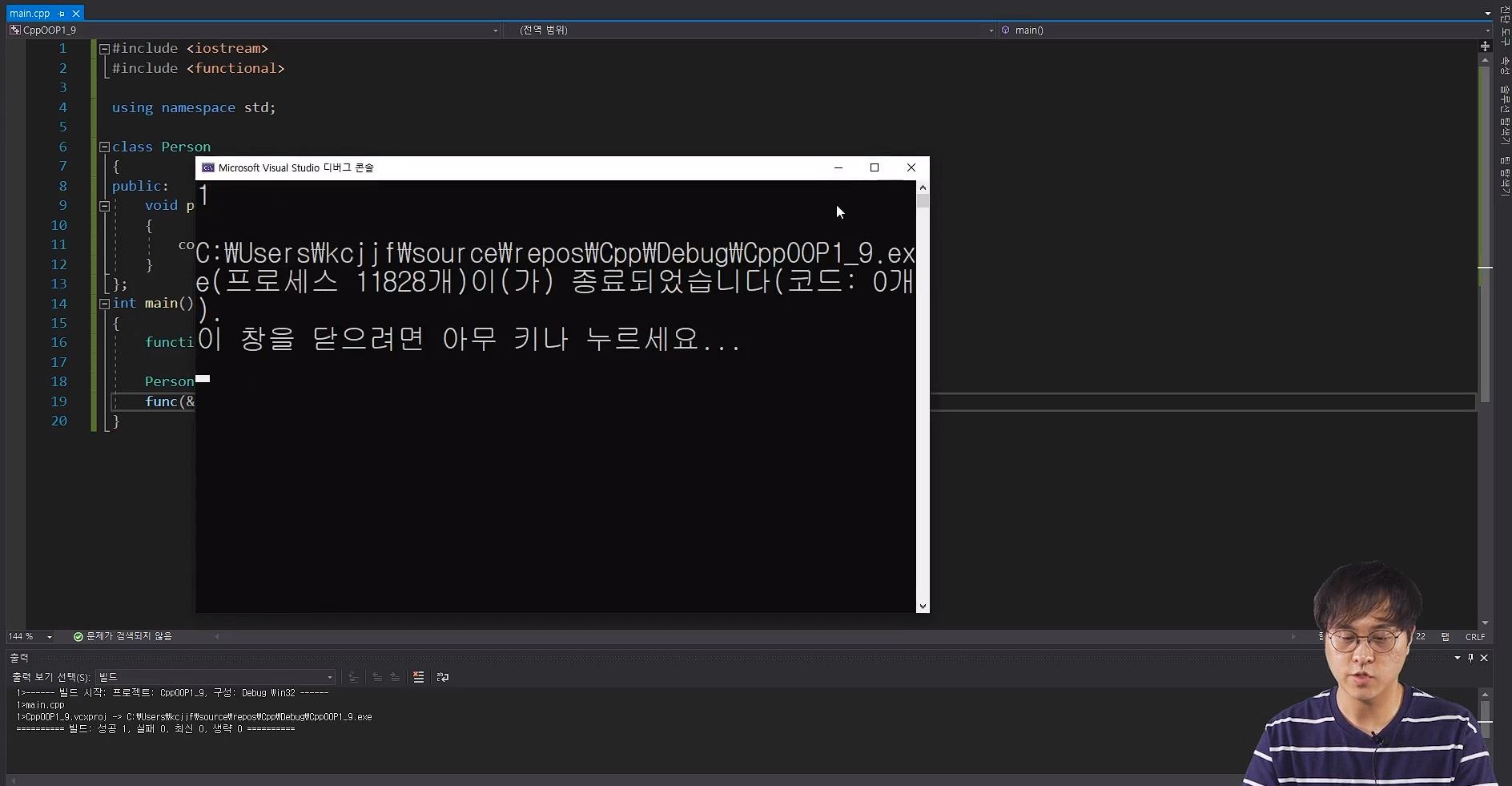The image size is (1512, 786).
Task: Close the 출력 output panel
Action: pyautogui.click(x=1484, y=658)
